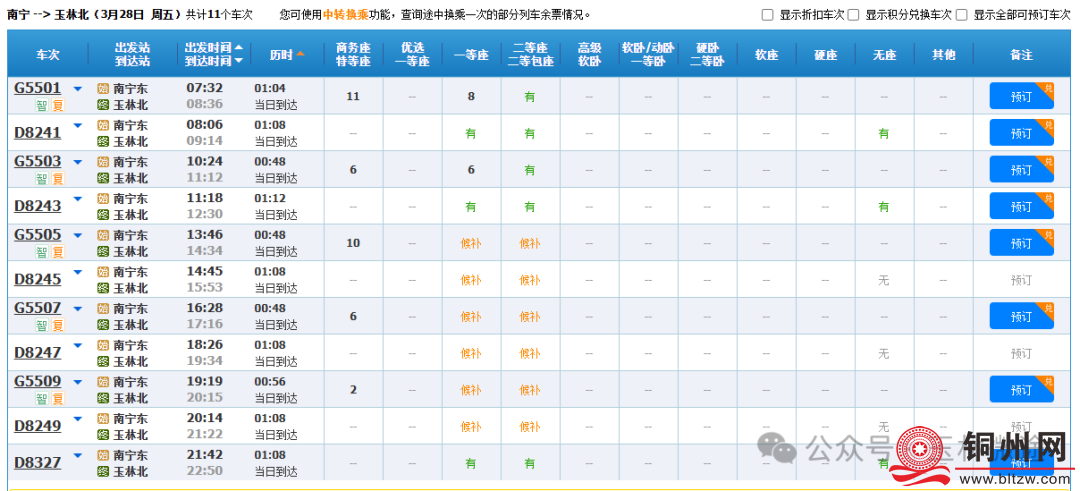Click the 复 icon under train G5503

58,179
